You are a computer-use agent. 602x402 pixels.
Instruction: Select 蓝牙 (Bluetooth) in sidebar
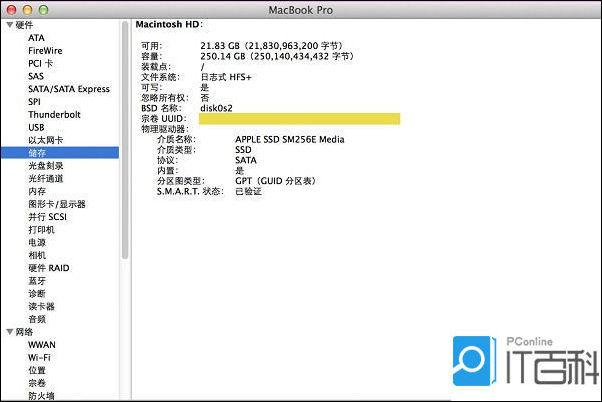coord(37,281)
